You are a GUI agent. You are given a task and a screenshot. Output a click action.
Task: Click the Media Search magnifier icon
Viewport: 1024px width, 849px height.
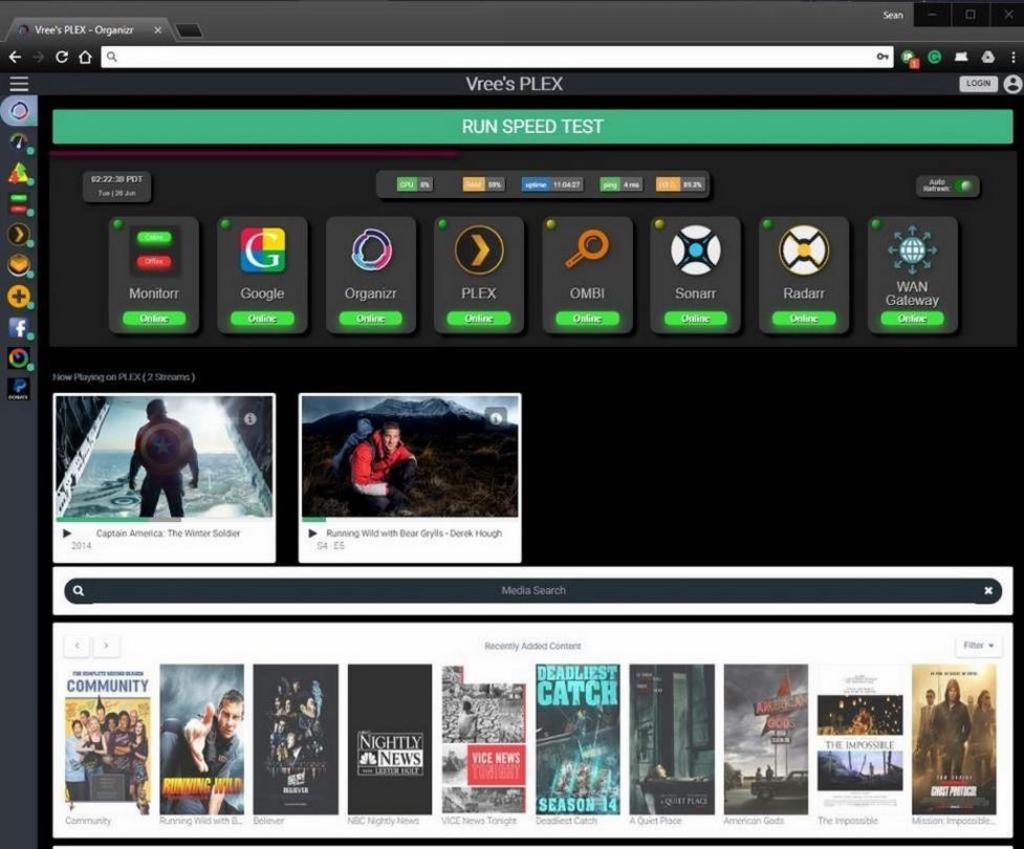click(x=78, y=590)
